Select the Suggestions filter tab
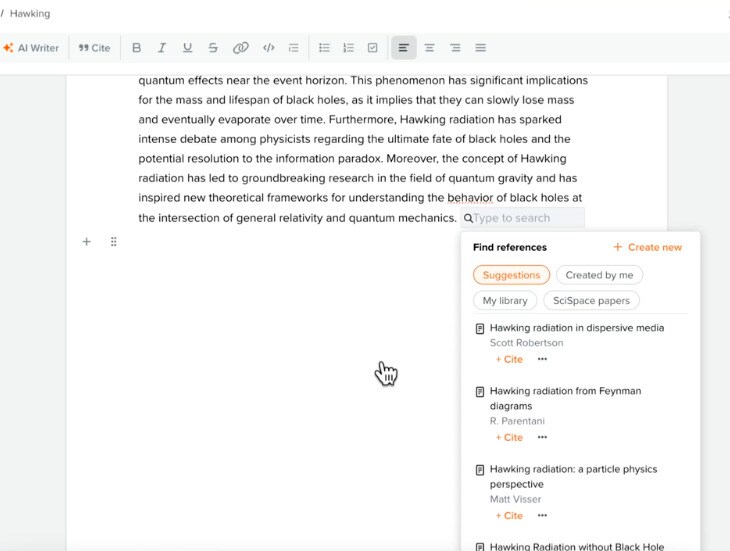Image resolution: width=730 pixels, height=551 pixels. (511, 275)
